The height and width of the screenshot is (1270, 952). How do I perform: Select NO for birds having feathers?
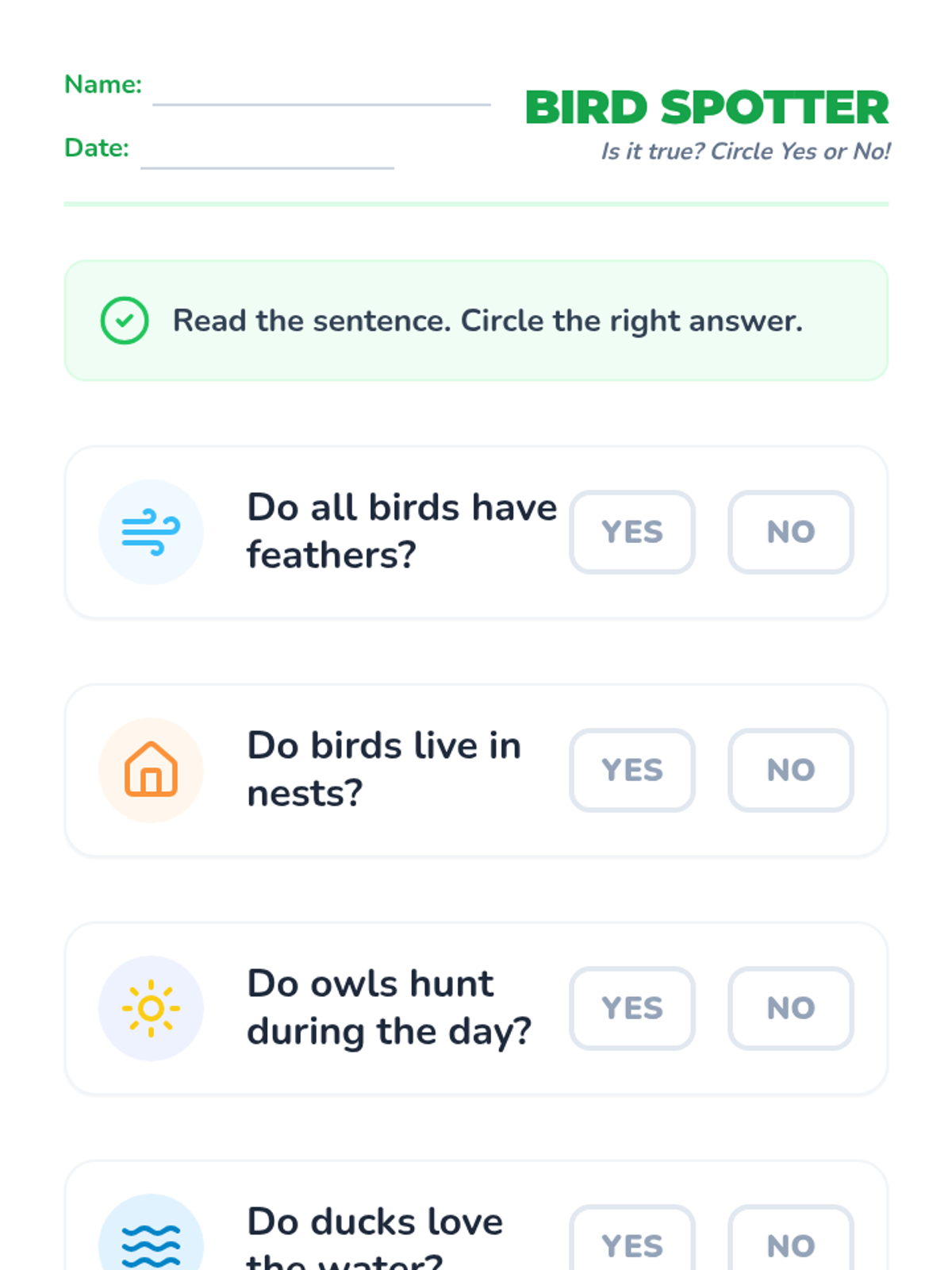coord(791,532)
